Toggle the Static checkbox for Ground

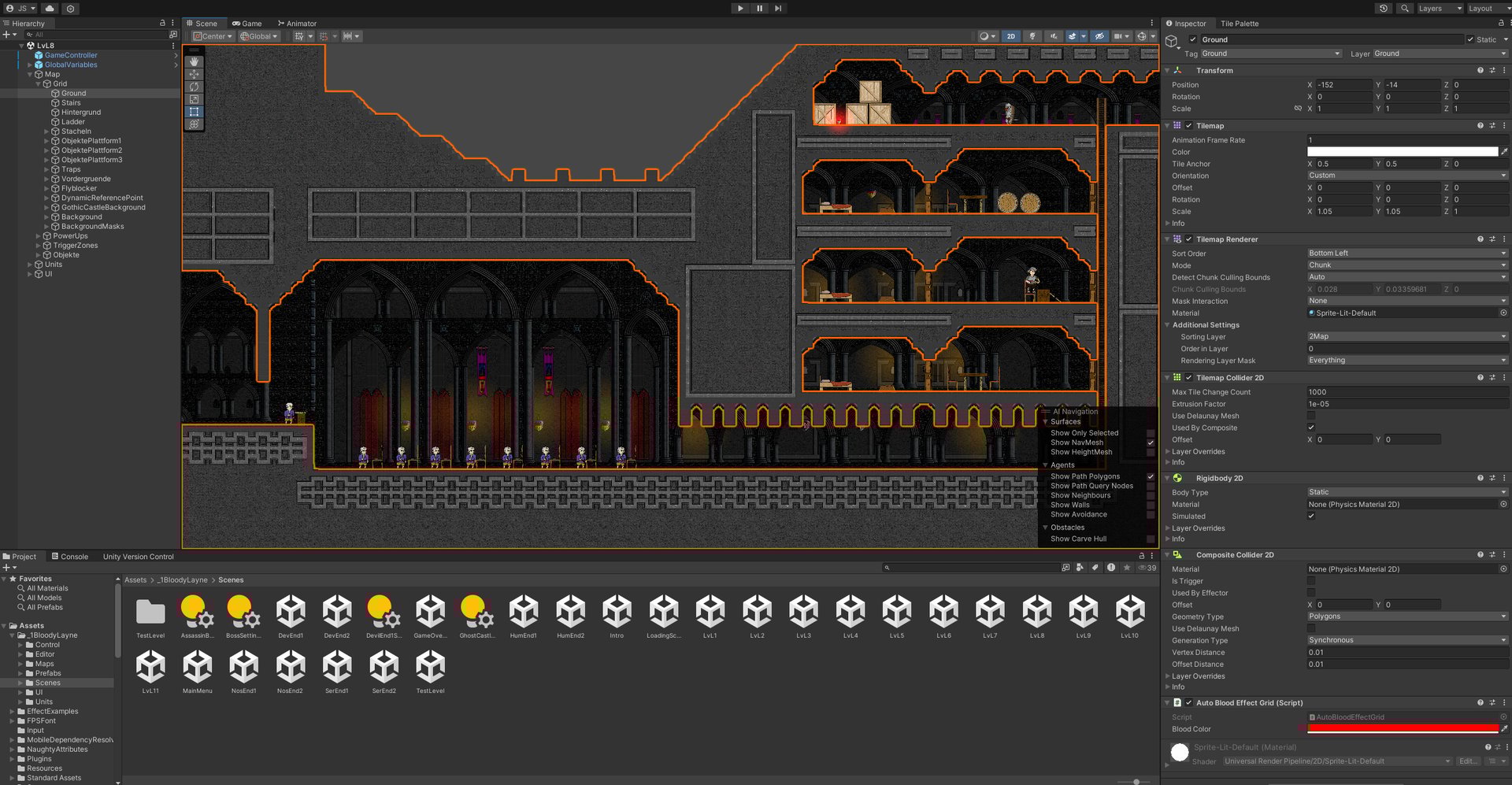1470,39
